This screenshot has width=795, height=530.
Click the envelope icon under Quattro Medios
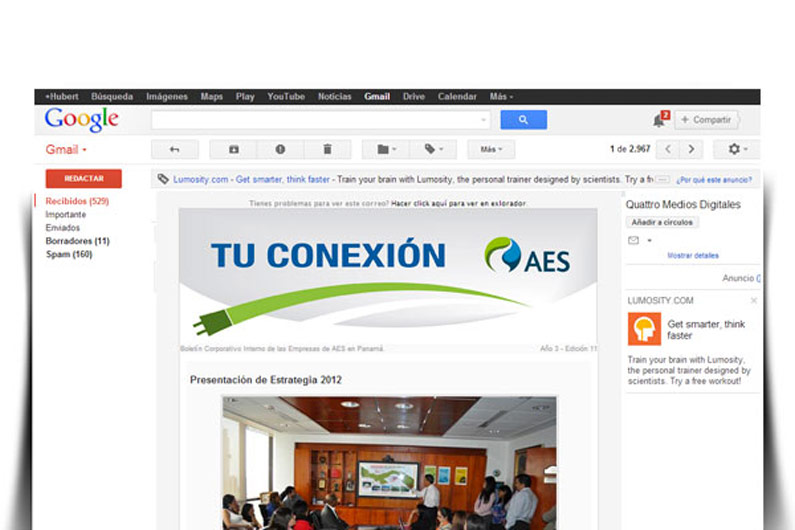[633, 240]
